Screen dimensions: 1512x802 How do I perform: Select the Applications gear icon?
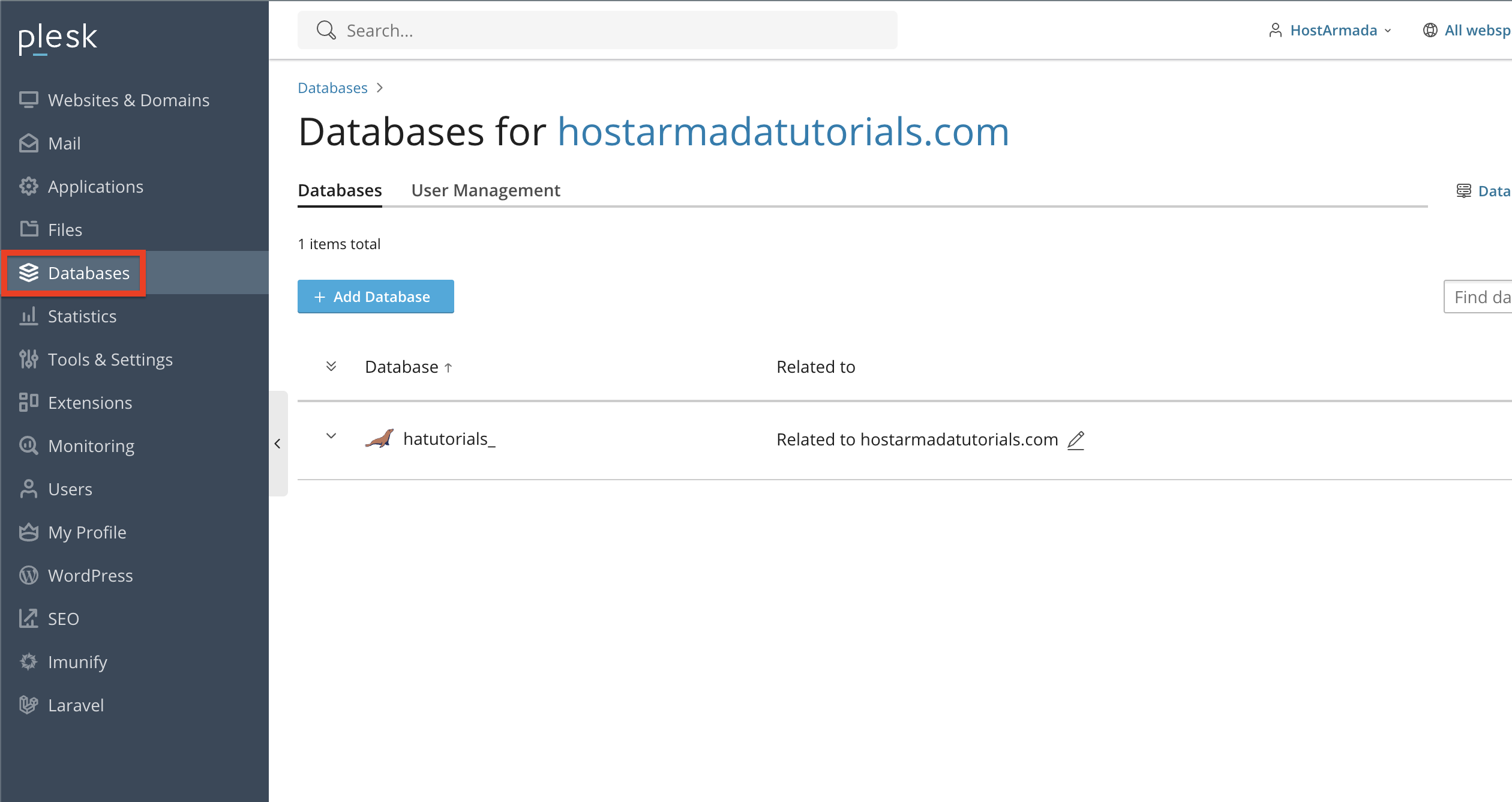(28, 186)
